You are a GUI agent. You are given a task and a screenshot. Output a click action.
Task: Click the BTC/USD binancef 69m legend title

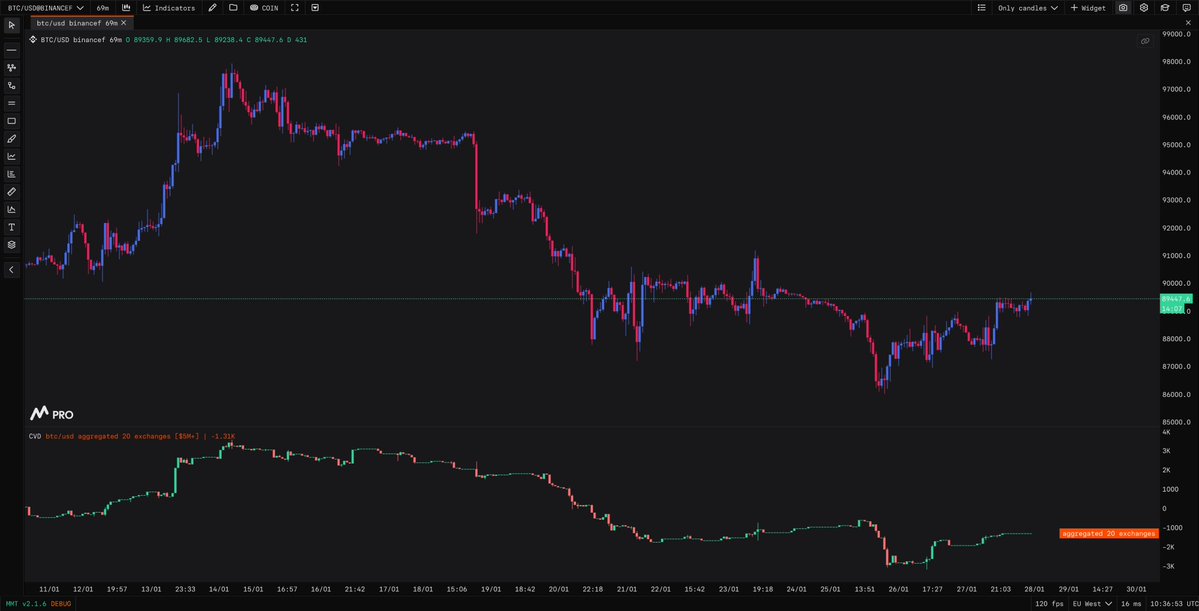coord(82,39)
